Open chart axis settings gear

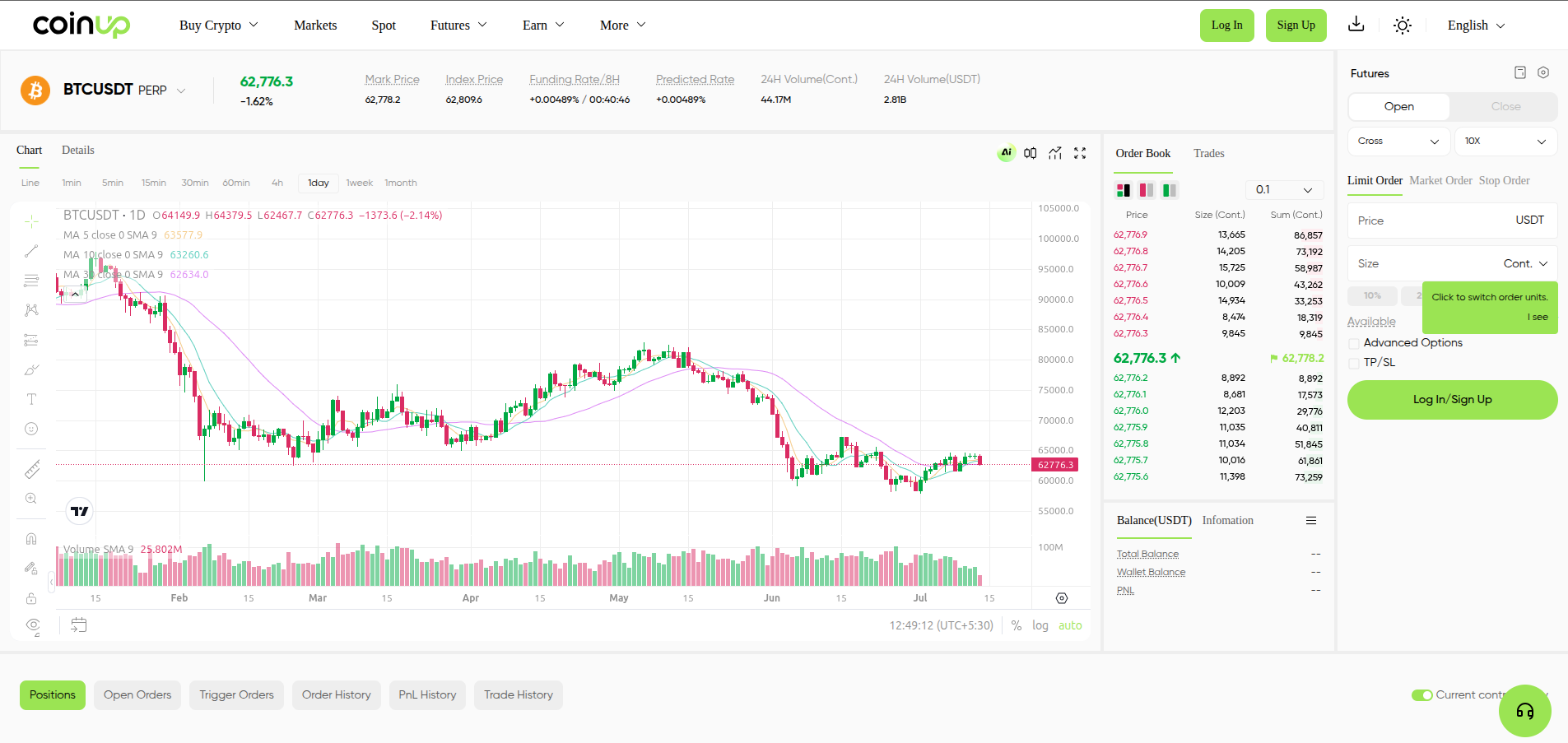click(1062, 598)
